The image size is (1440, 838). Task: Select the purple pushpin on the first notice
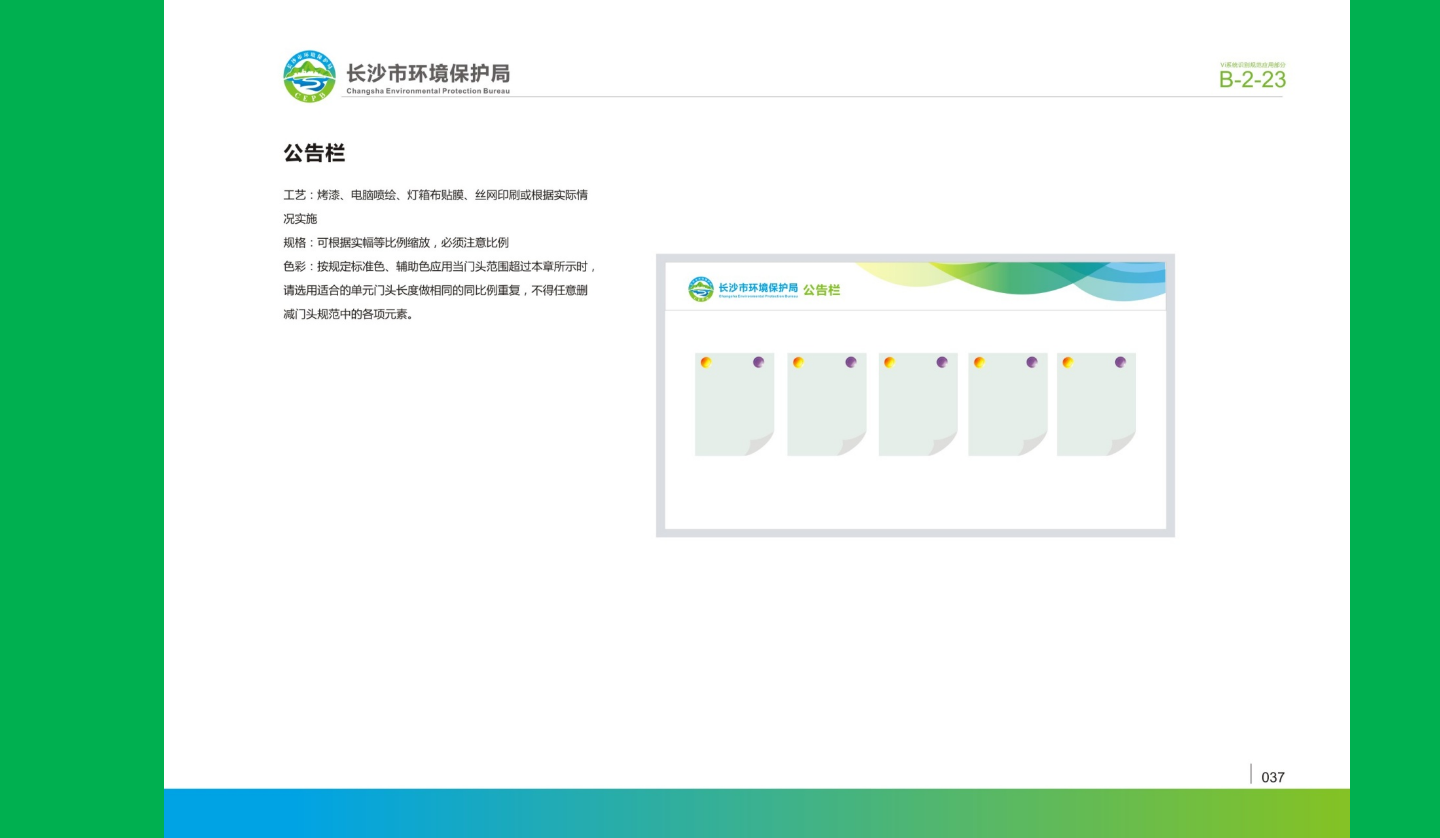[759, 363]
